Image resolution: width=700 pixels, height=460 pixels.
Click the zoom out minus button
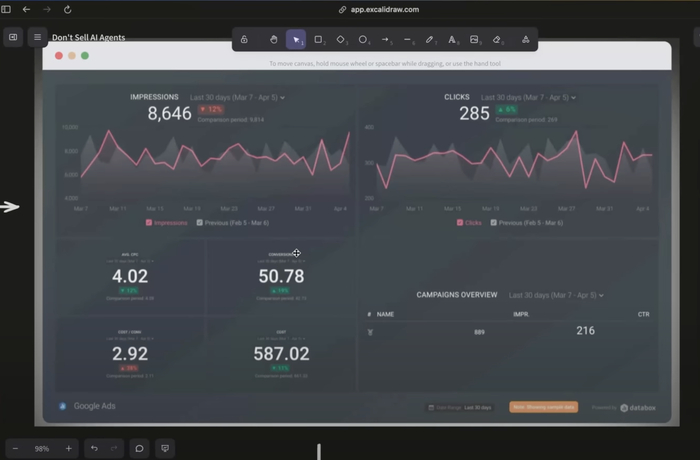pyautogui.click(x=15, y=448)
